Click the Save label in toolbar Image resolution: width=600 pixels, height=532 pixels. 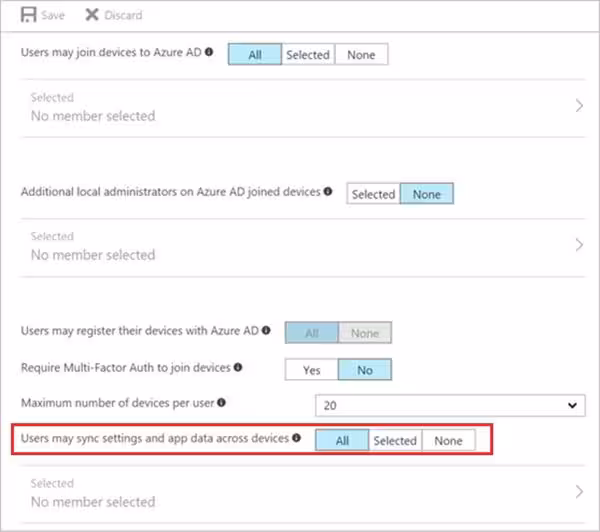(53, 15)
